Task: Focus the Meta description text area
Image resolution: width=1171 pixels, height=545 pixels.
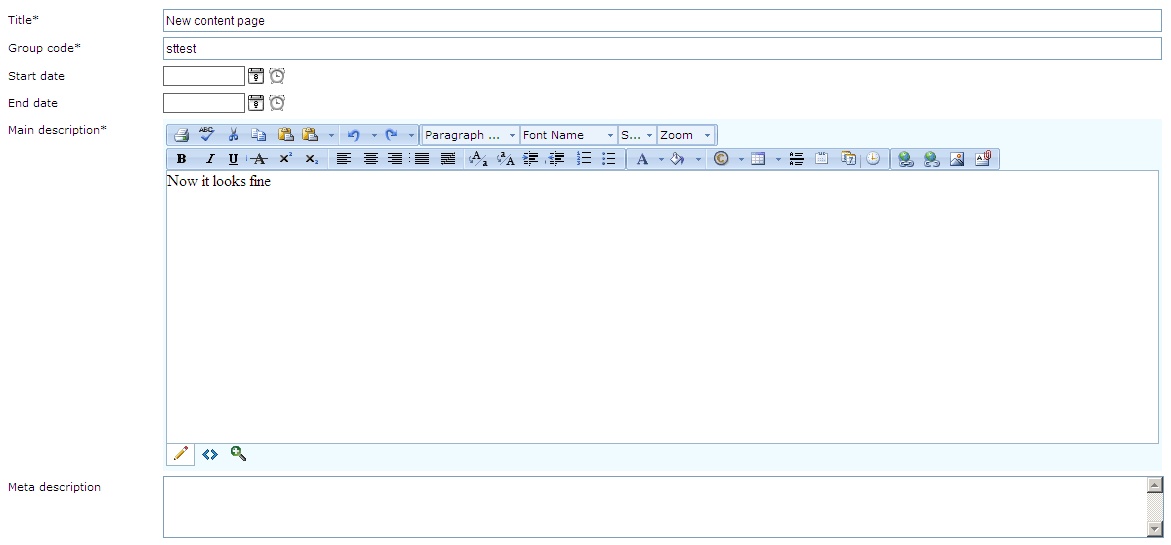Action: pos(656,507)
